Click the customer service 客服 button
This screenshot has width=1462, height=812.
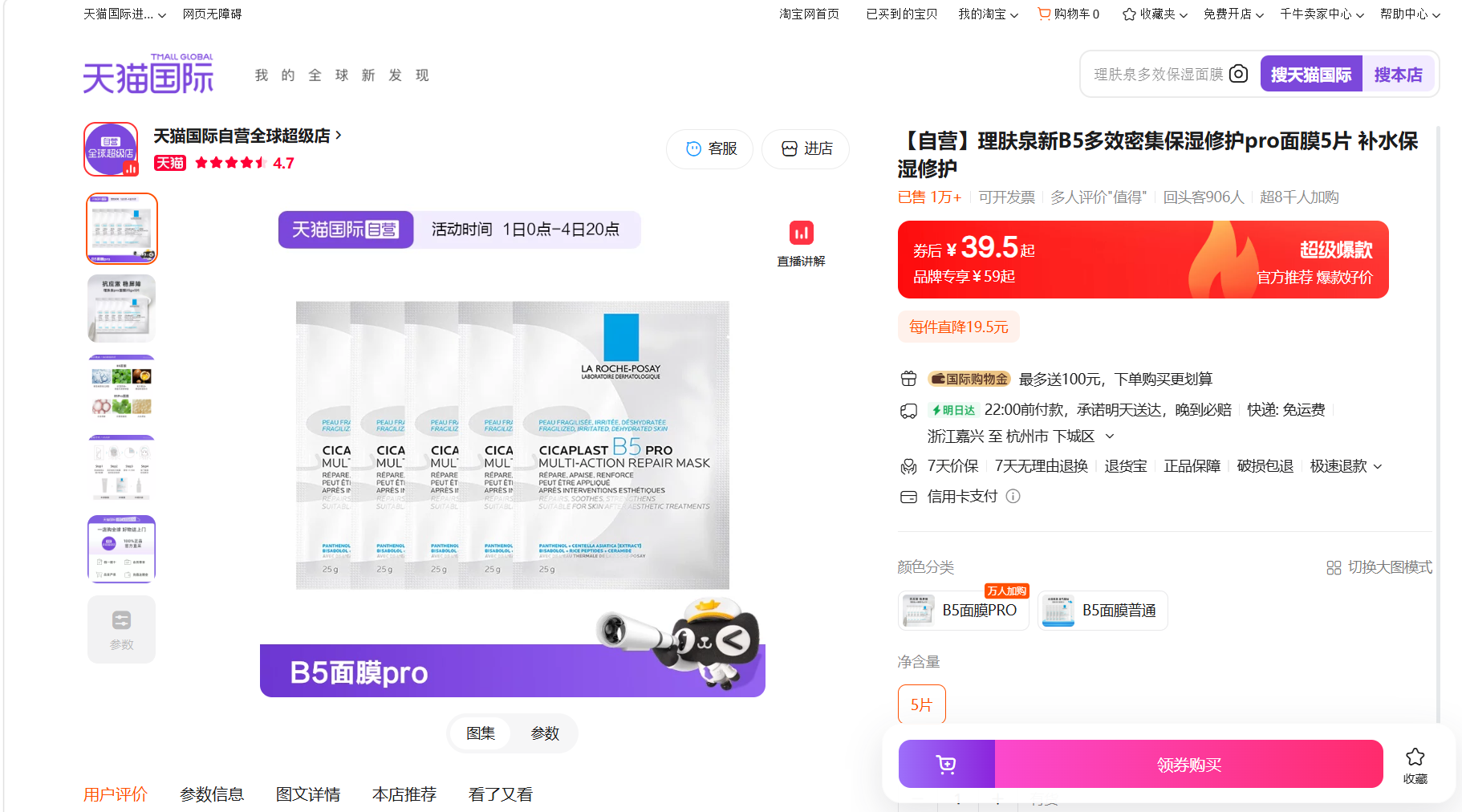tap(709, 149)
